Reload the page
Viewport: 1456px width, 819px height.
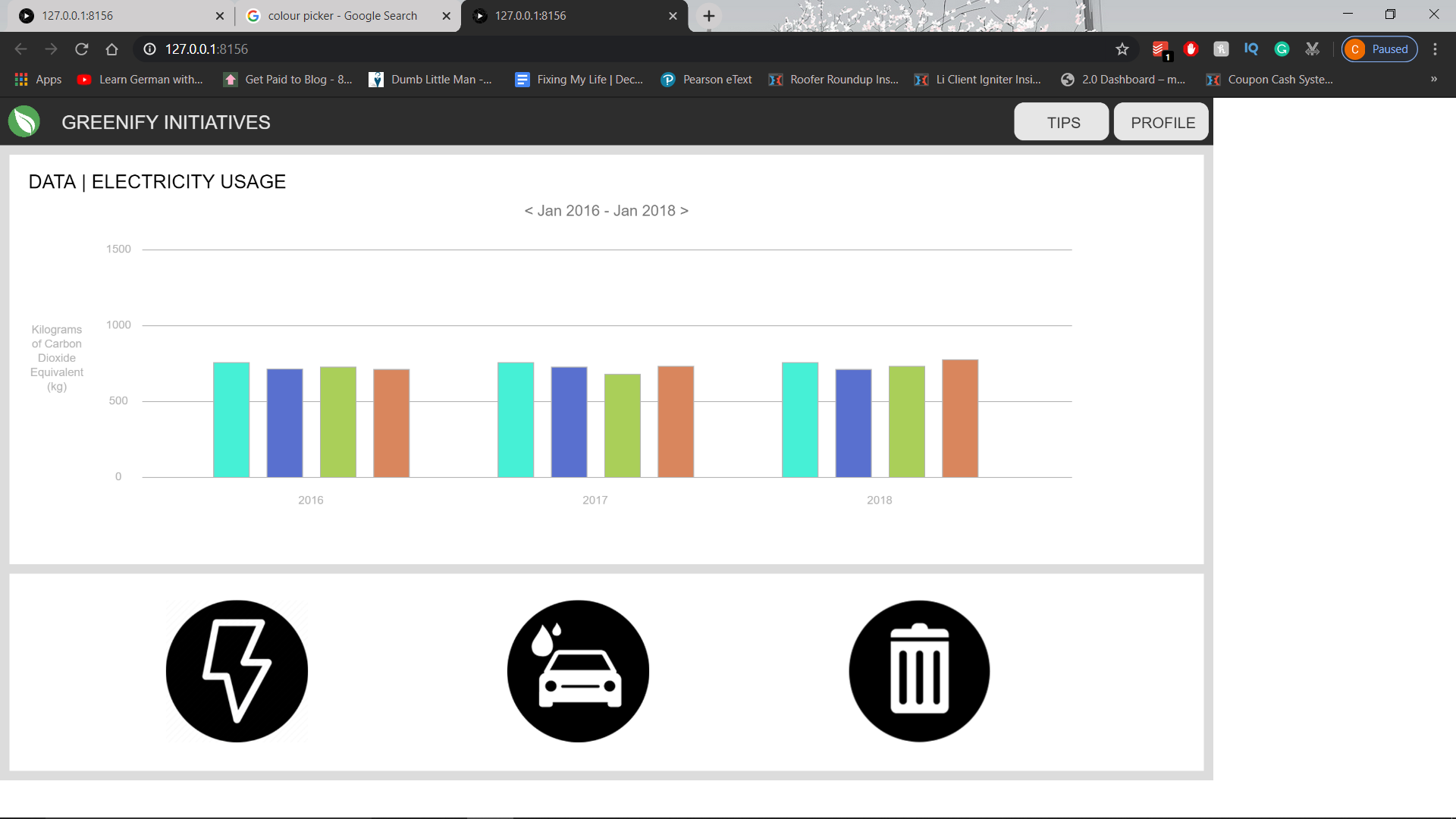(82, 49)
